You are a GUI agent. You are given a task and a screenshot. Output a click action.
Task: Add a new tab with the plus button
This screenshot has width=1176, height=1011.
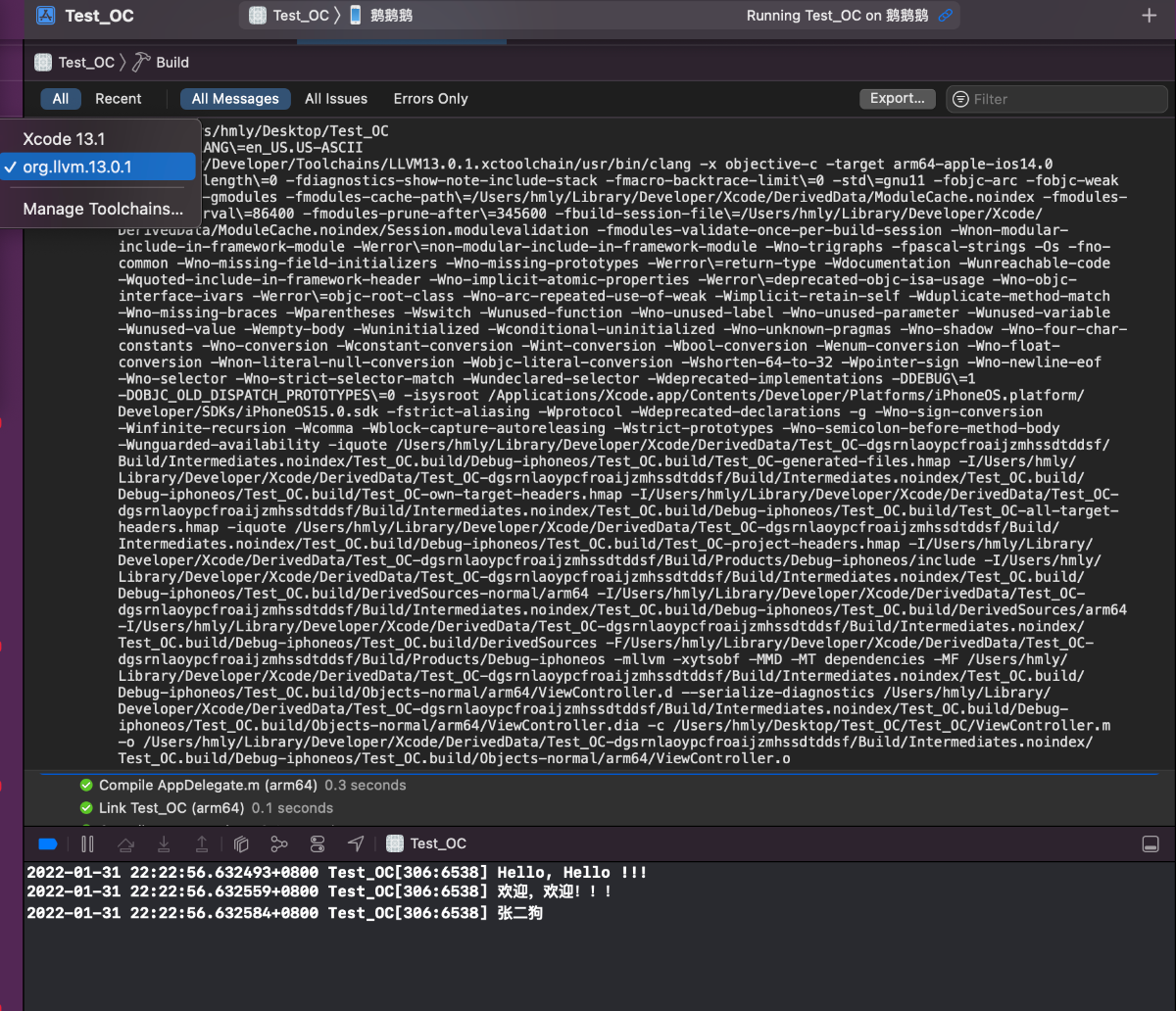tap(1150, 16)
